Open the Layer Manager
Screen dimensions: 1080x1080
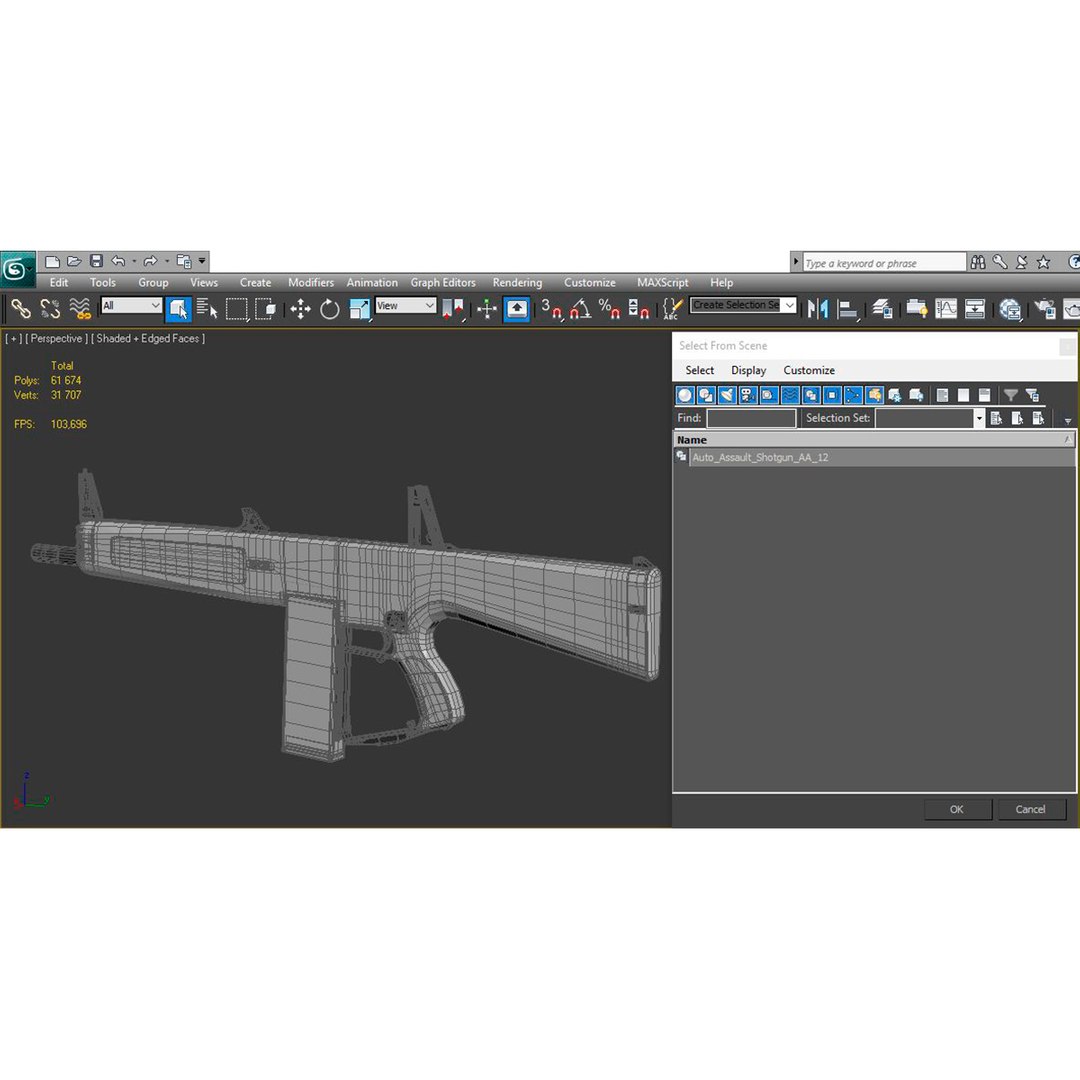[x=882, y=309]
